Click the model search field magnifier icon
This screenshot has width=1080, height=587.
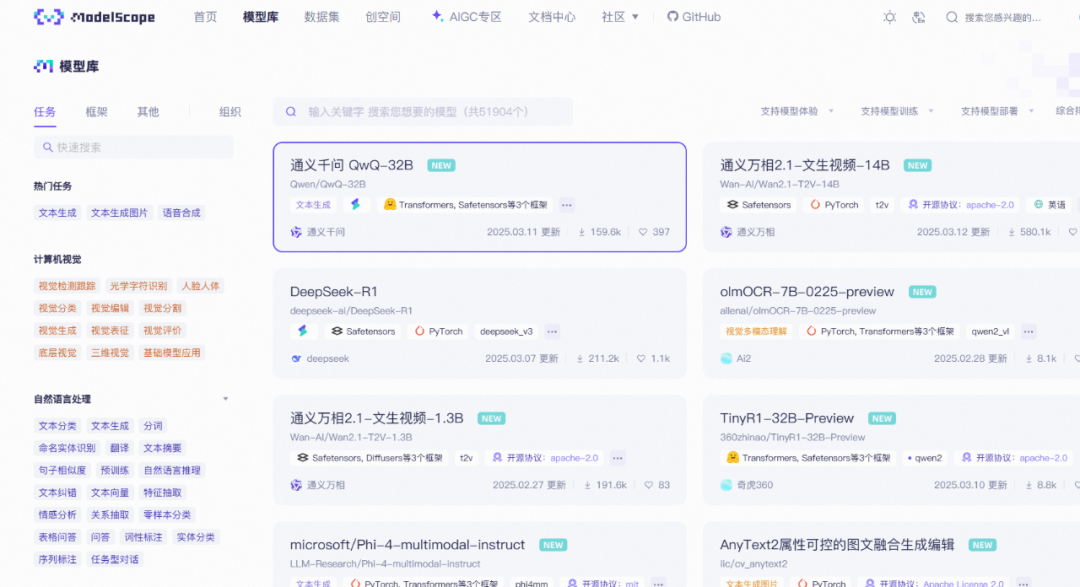pyautogui.click(x=291, y=112)
